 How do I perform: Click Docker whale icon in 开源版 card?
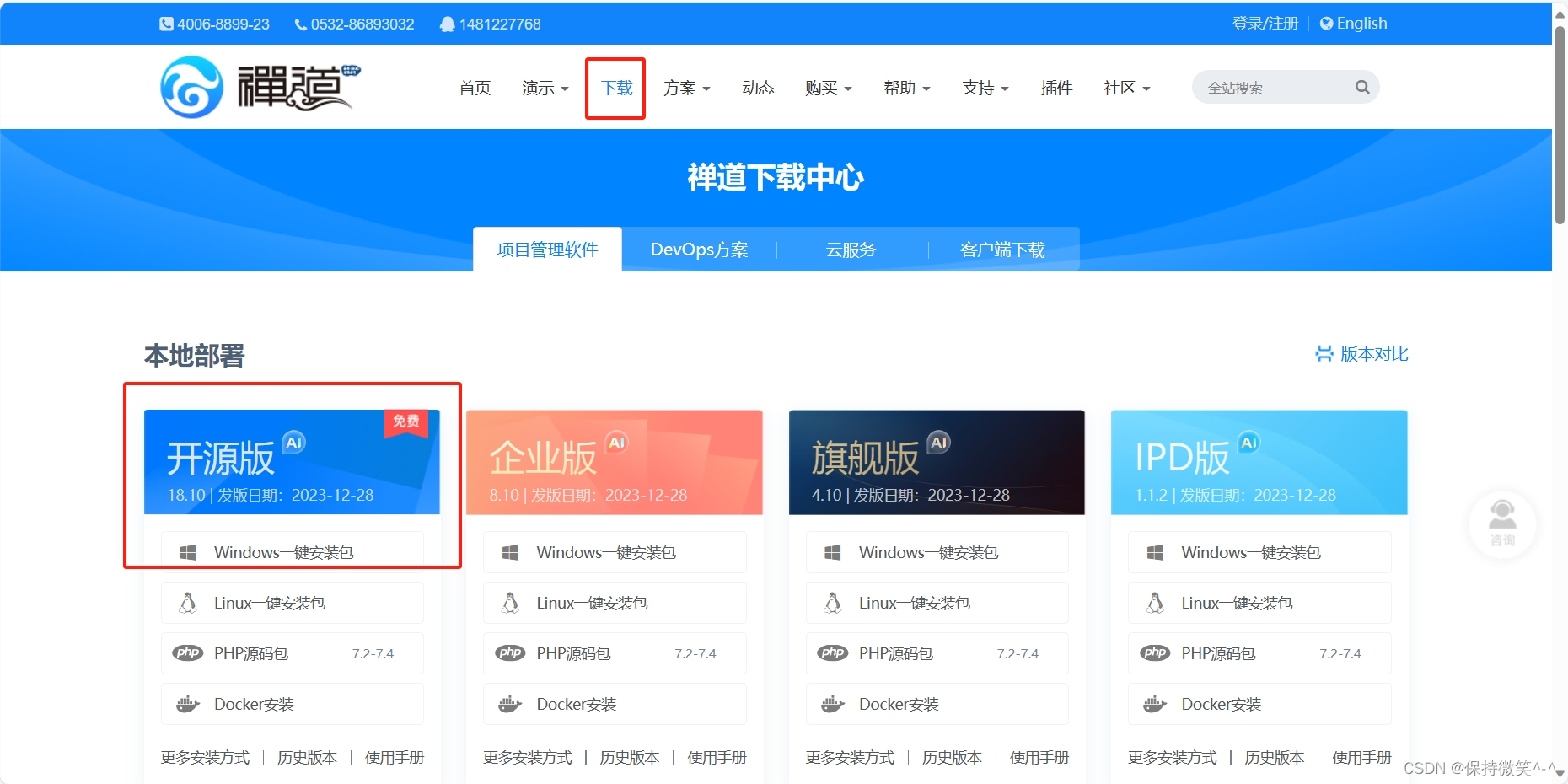pyautogui.click(x=188, y=704)
